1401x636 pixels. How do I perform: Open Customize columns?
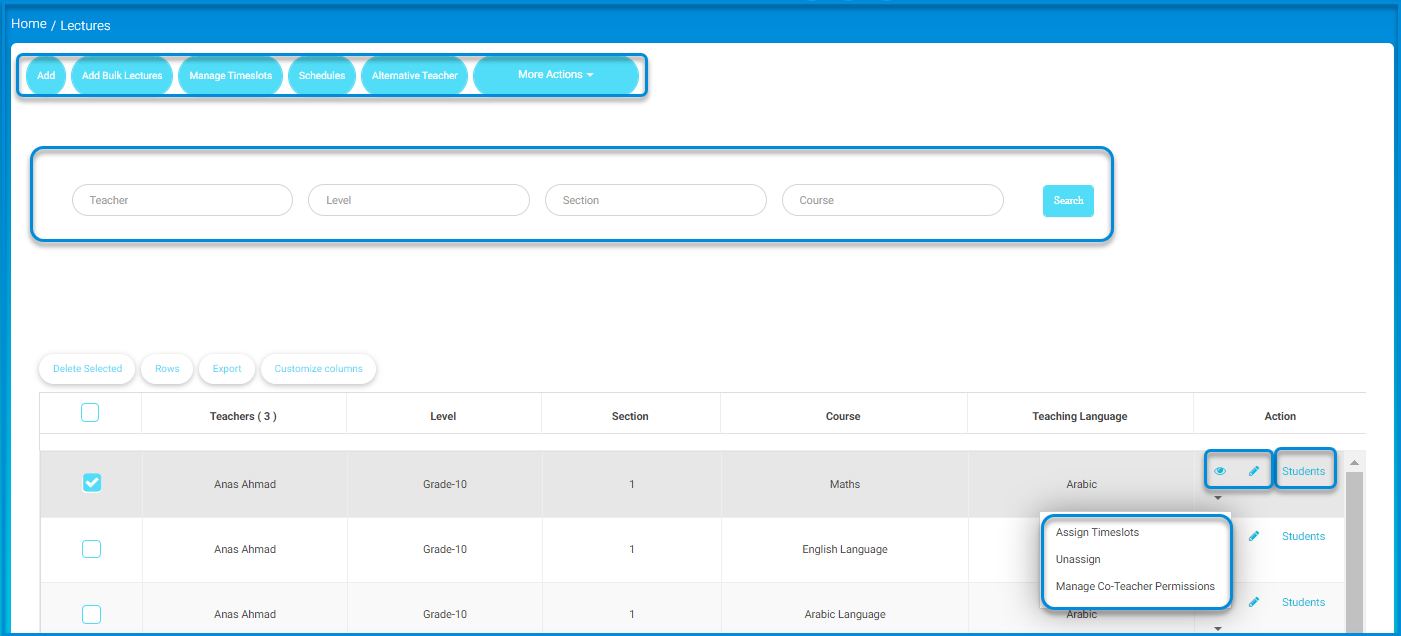tap(318, 369)
